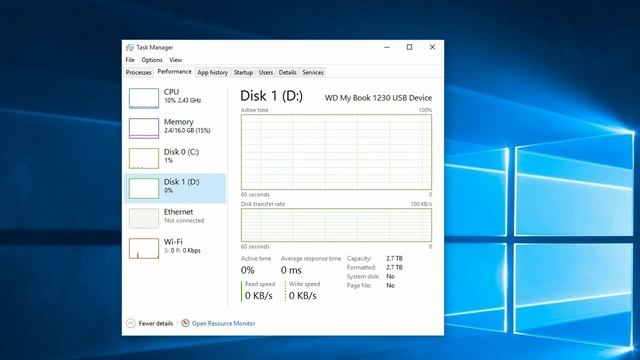Screen dimensions: 640x360
Task: Click the System disk No value
Action: (x=390, y=276)
